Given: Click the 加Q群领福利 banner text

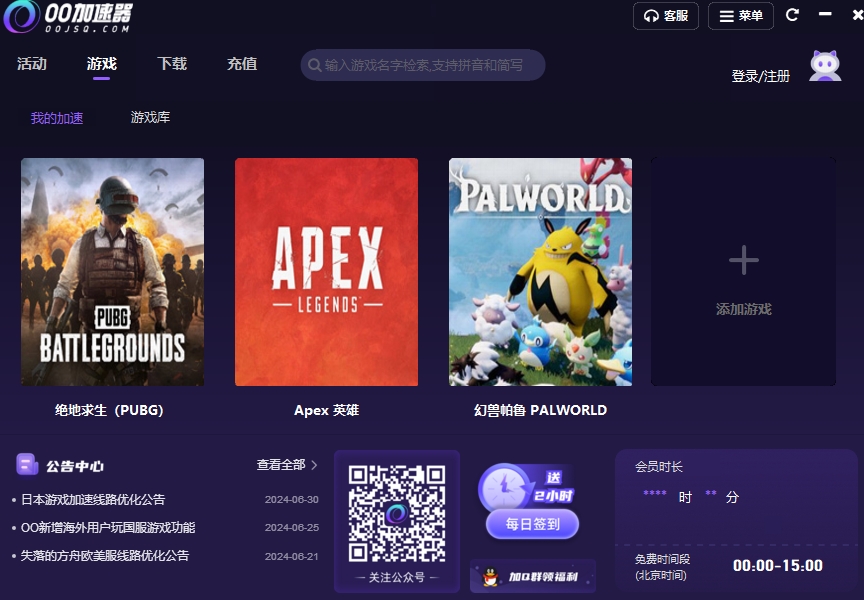Looking at the screenshot, I should coord(543,577).
